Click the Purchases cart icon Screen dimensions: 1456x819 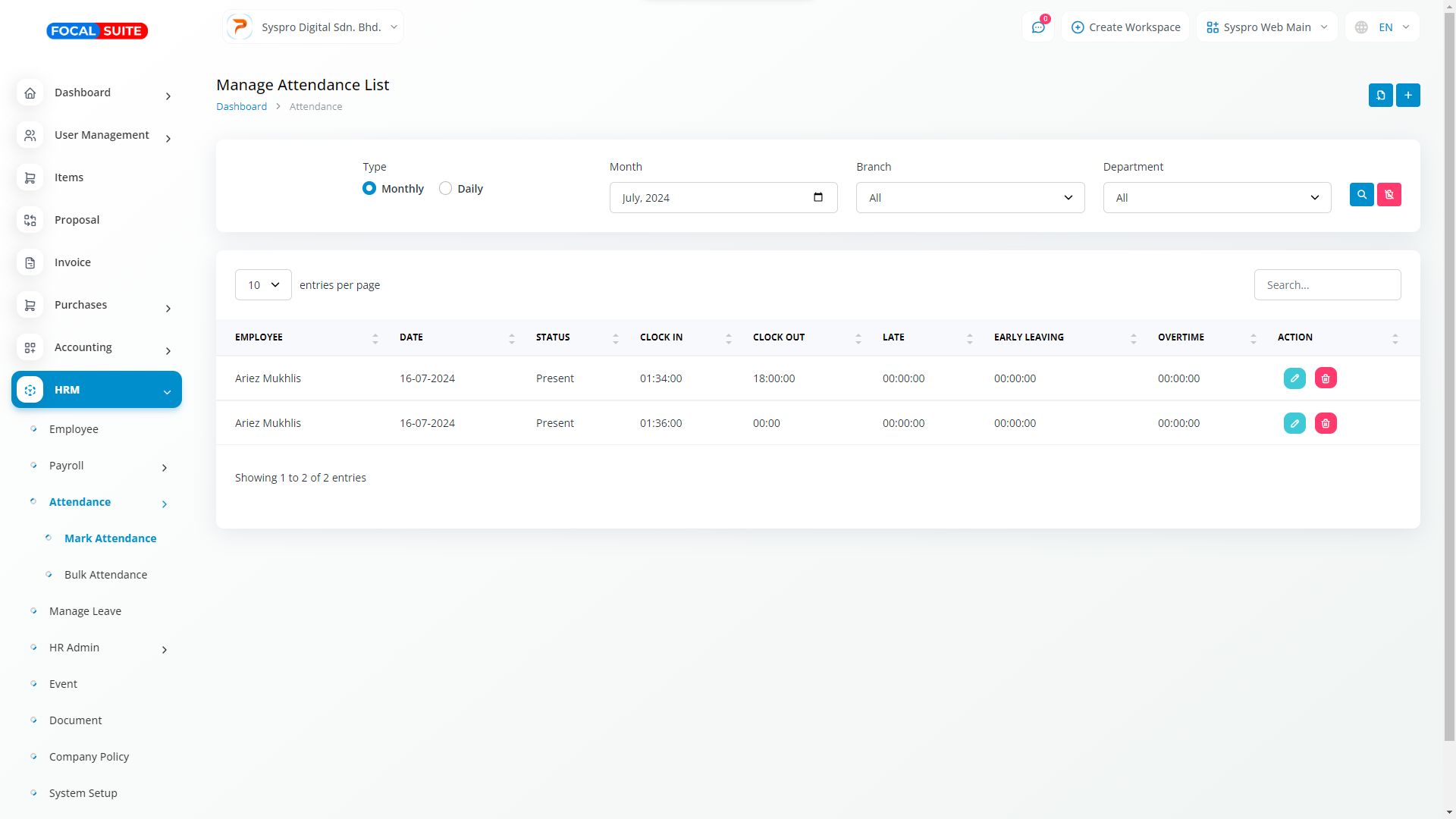(30, 305)
